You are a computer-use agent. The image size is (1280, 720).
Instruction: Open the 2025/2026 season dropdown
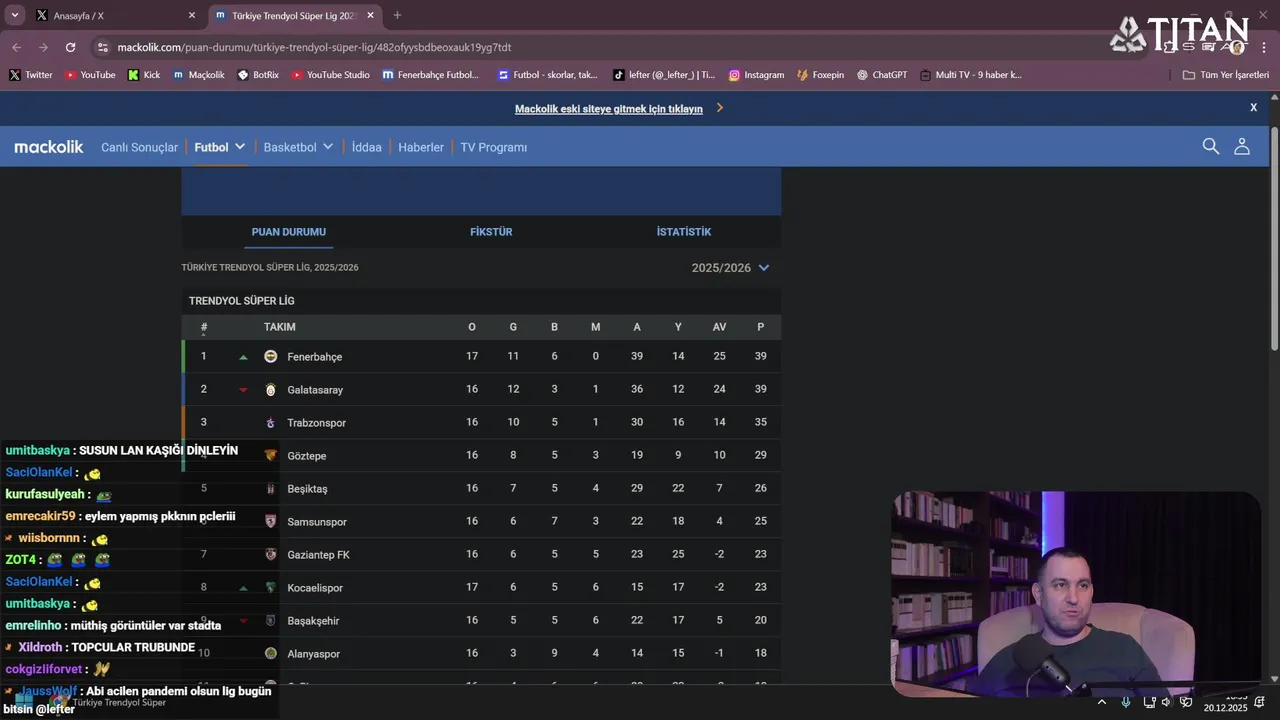point(731,268)
